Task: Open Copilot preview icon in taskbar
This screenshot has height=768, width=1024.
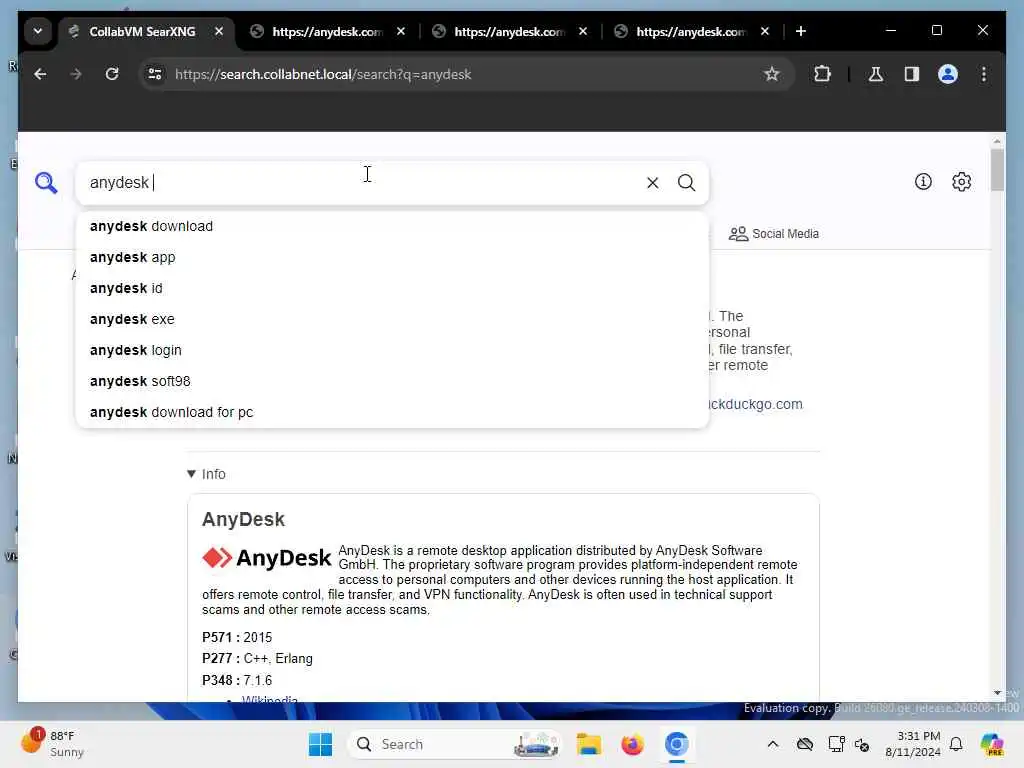Action: tap(991, 744)
